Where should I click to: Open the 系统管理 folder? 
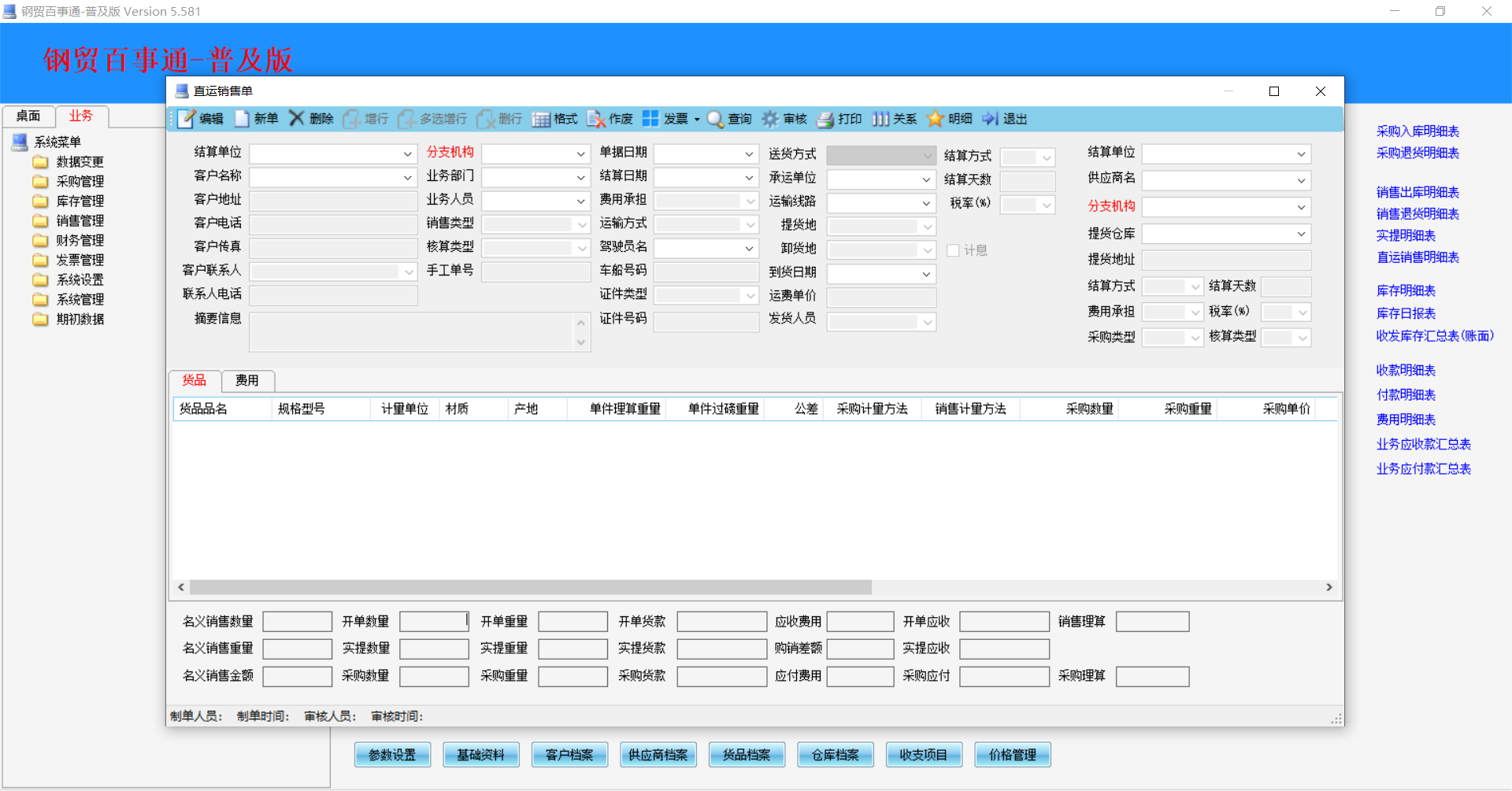(69, 300)
